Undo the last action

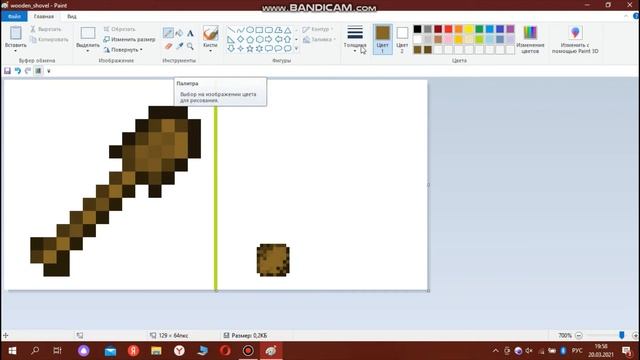pos(18,71)
